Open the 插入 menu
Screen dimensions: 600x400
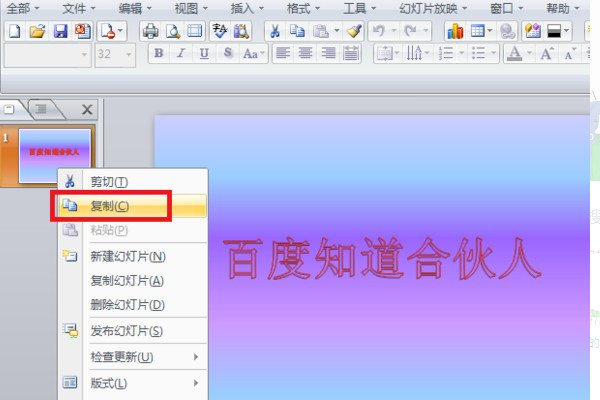coord(247,8)
